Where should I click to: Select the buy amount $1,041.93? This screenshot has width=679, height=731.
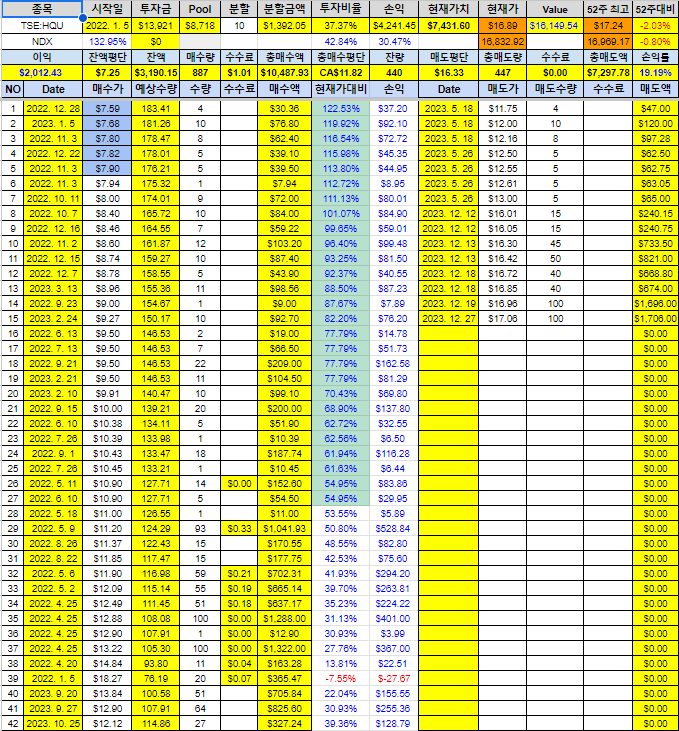point(284,529)
